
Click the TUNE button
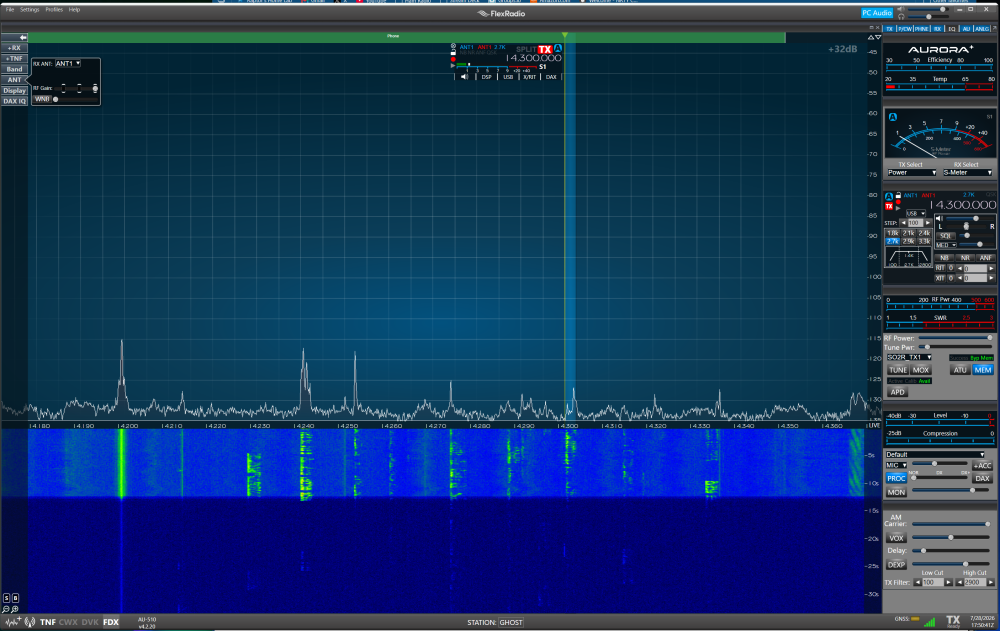[x=898, y=370]
